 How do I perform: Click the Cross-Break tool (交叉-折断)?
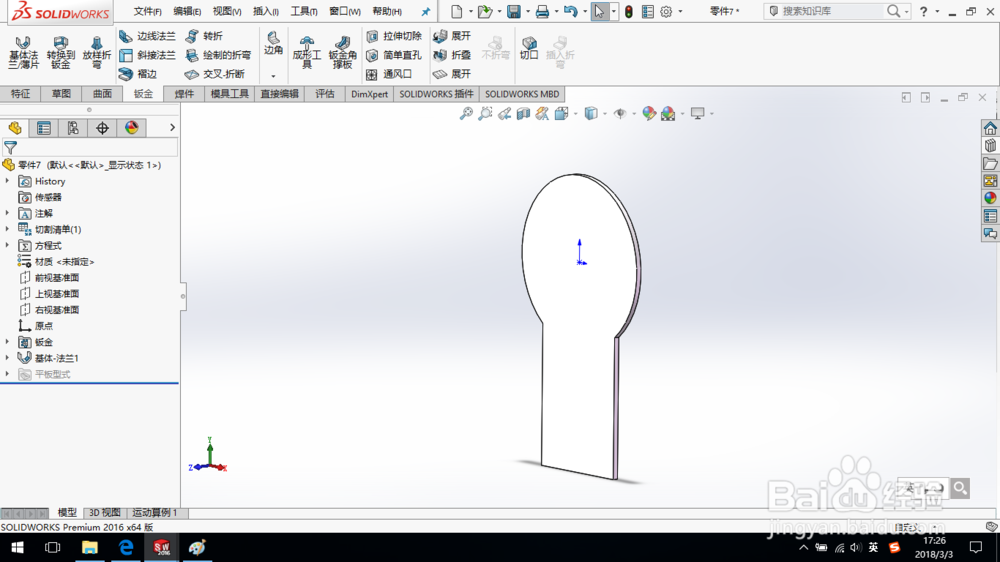(215, 74)
